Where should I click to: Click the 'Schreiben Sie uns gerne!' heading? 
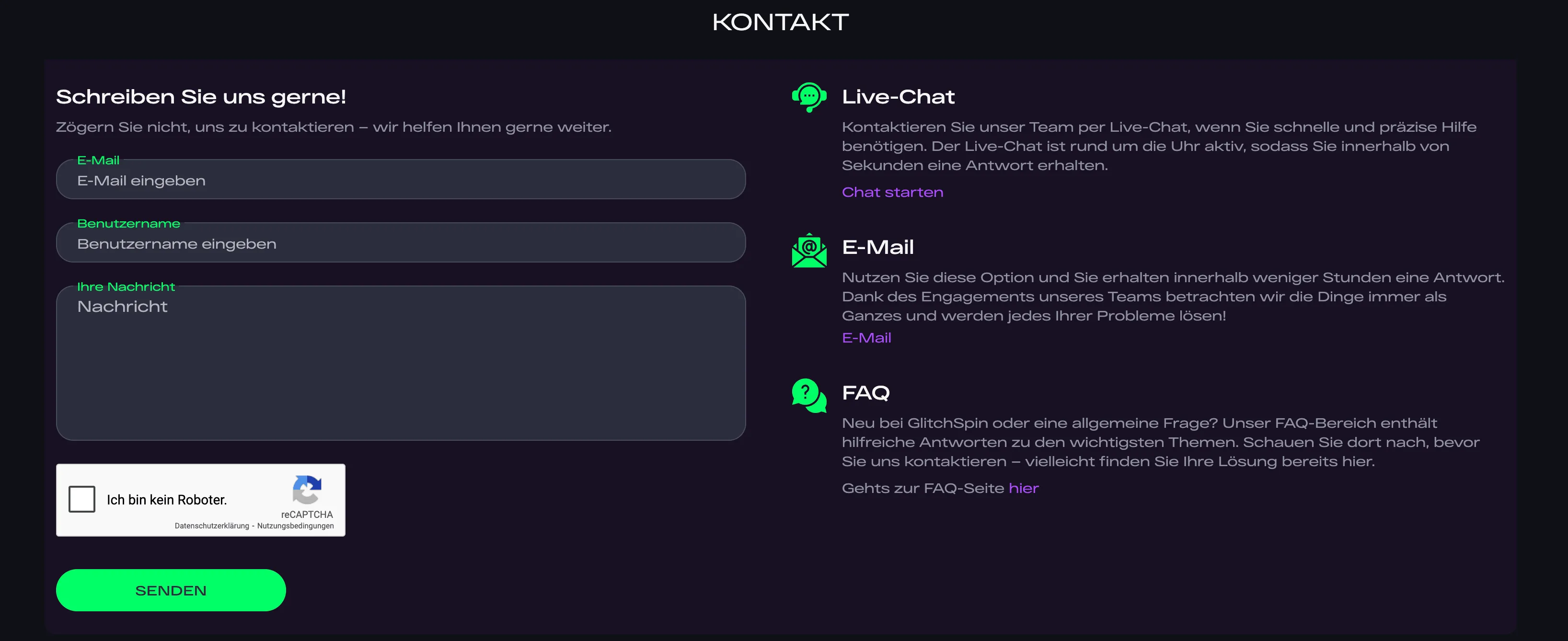pyautogui.click(x=201, y=96)
